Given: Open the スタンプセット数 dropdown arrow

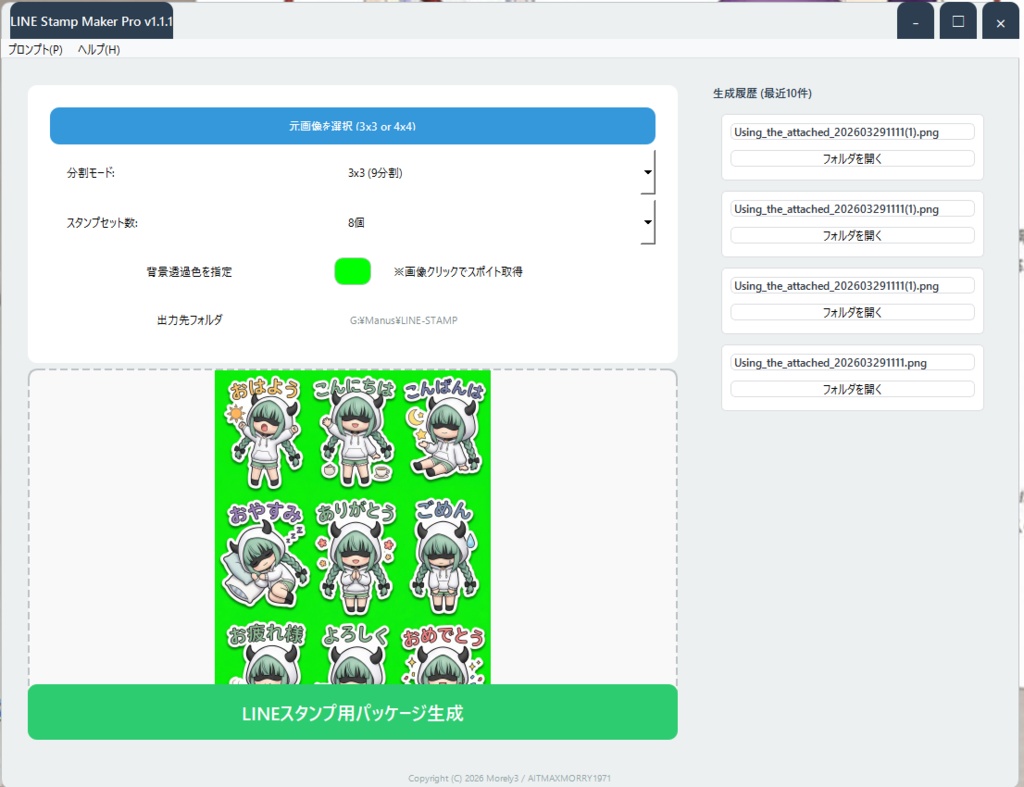Looking at the screenshot, I should [647, 222].
